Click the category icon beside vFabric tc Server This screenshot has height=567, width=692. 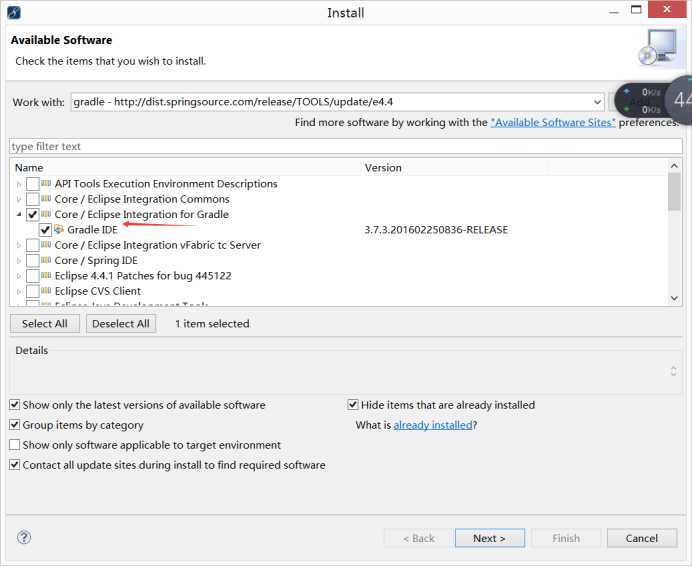tap(46, 244)
